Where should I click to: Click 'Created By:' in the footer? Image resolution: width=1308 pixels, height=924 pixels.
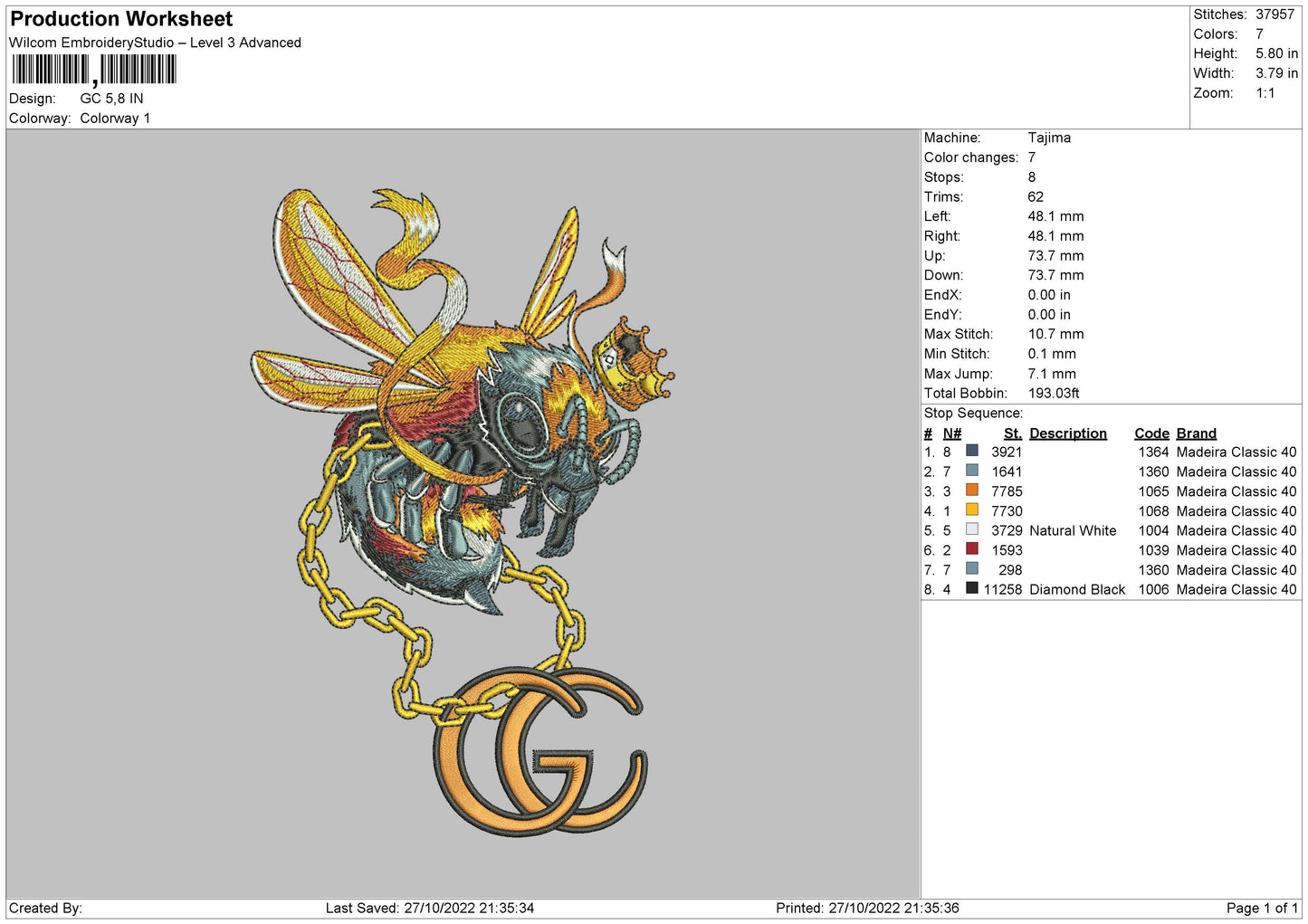(x=45, y=908)
